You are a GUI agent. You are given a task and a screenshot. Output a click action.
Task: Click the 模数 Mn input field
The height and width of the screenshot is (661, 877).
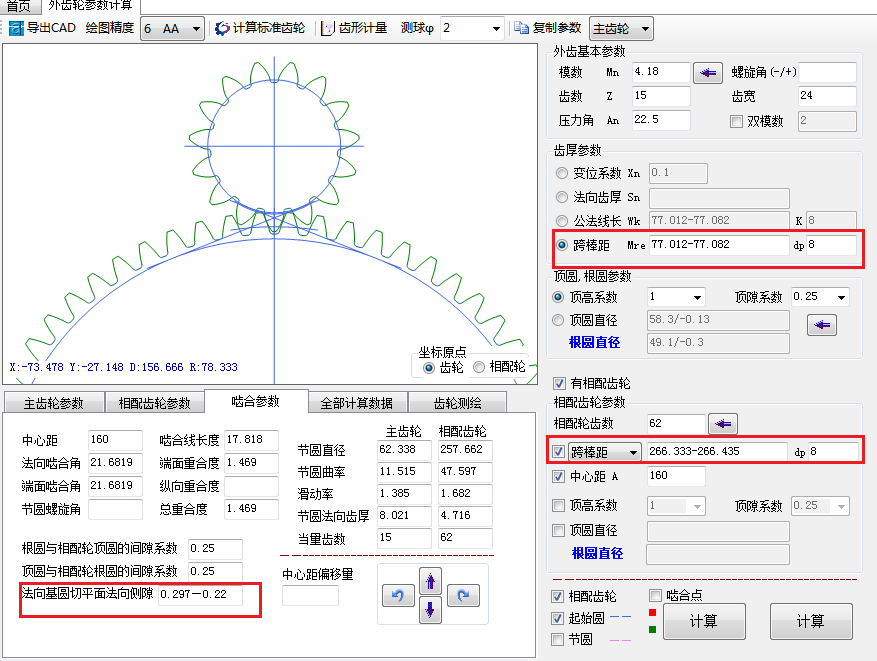click(x=661, y=72)
